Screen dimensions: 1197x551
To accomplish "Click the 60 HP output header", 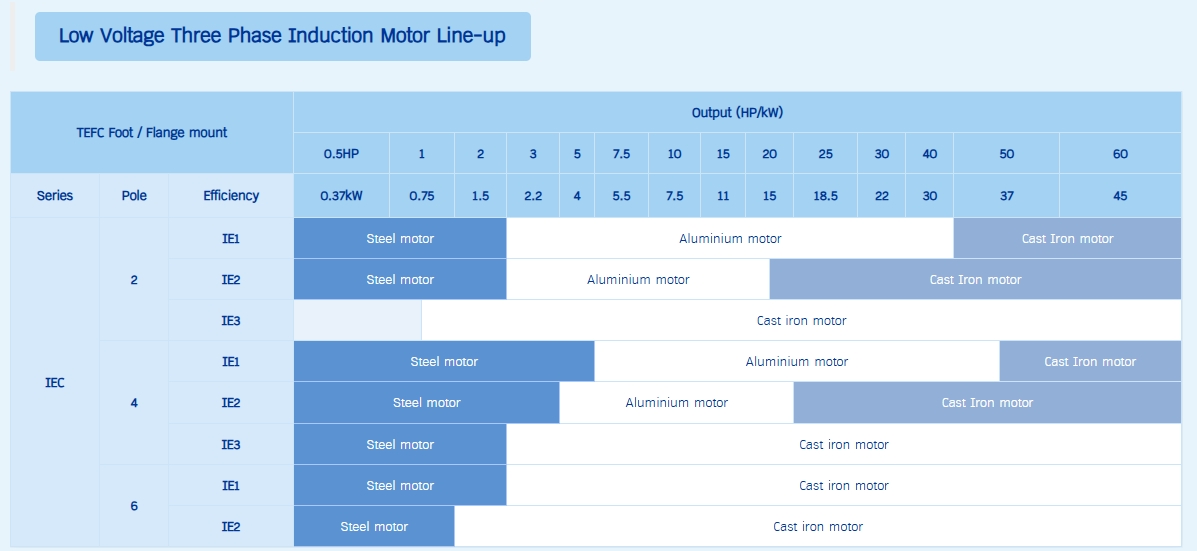I will (1120, 154).
